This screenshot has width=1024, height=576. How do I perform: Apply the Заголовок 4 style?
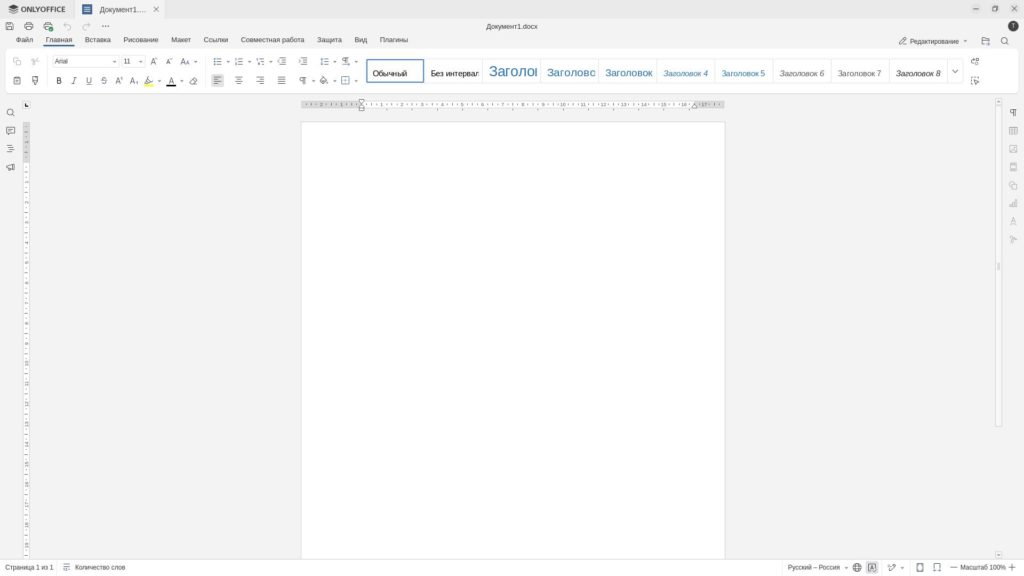click(686, 73)
